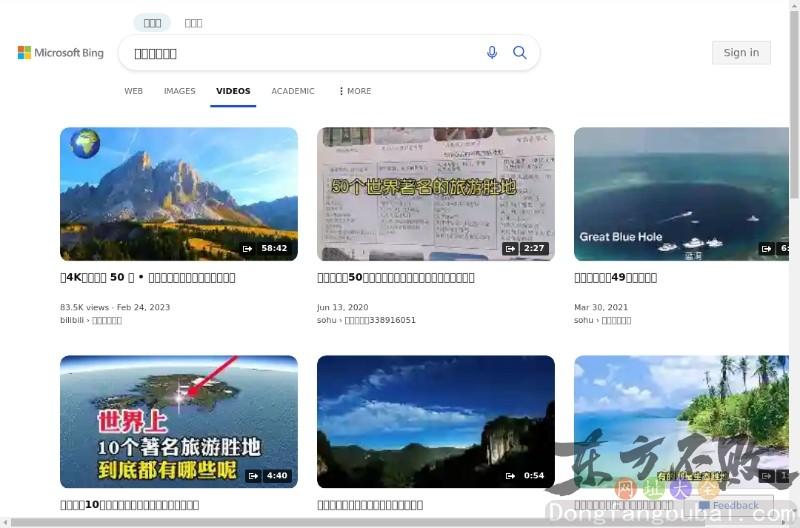Image resolution: width=800 pixels, height=528 pixels.
Task: Click the vertical scrollbar thumb
Action: (x=794, y=104)
